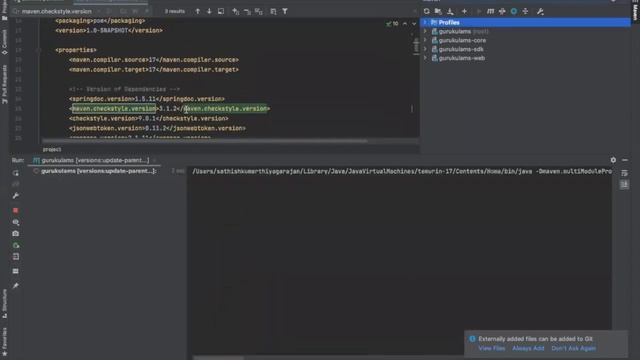The width and height of the screenshot is (640, 360).
Task: Open search results in Find window
Action: point(221,11)
